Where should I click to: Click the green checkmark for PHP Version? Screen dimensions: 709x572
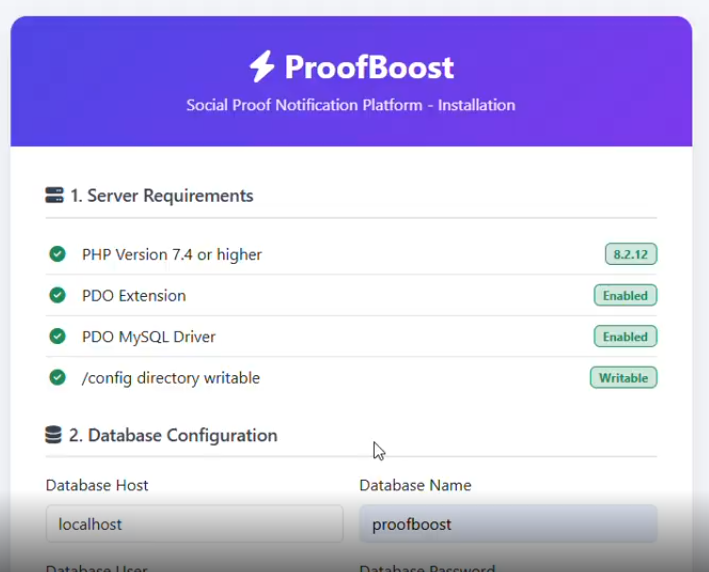click(57, 254)
